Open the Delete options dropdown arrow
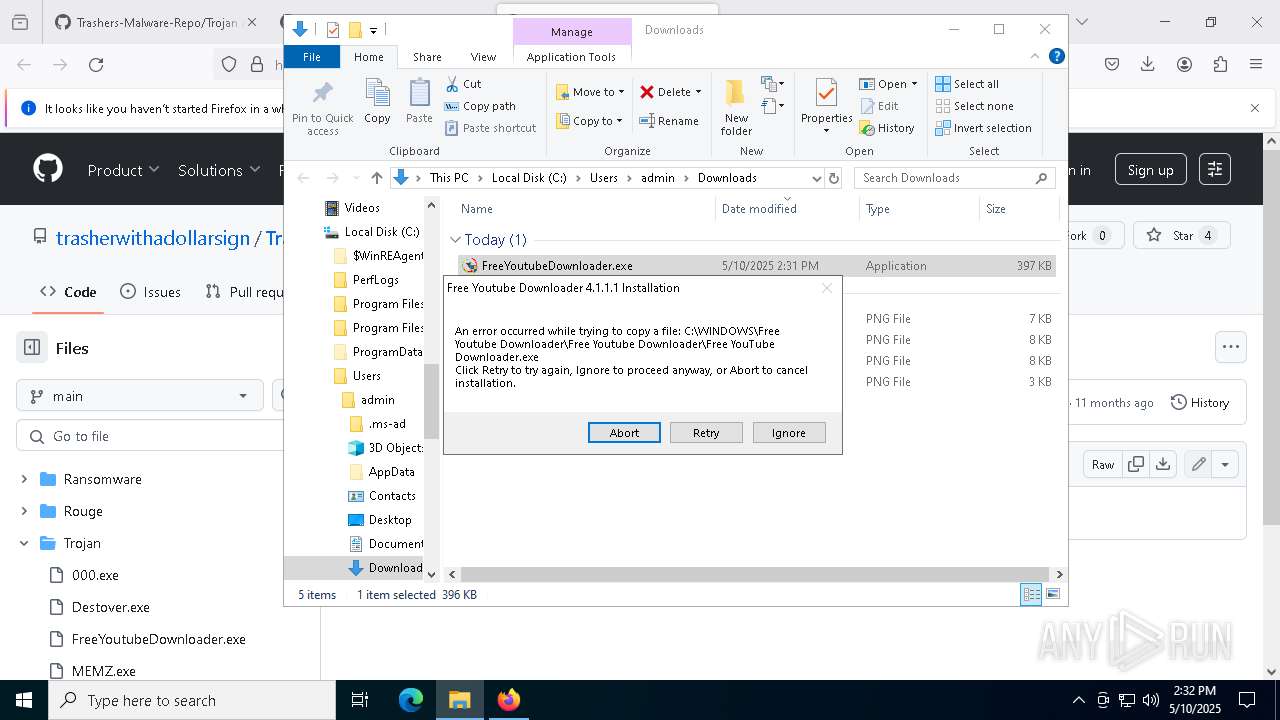 (698, 92)
